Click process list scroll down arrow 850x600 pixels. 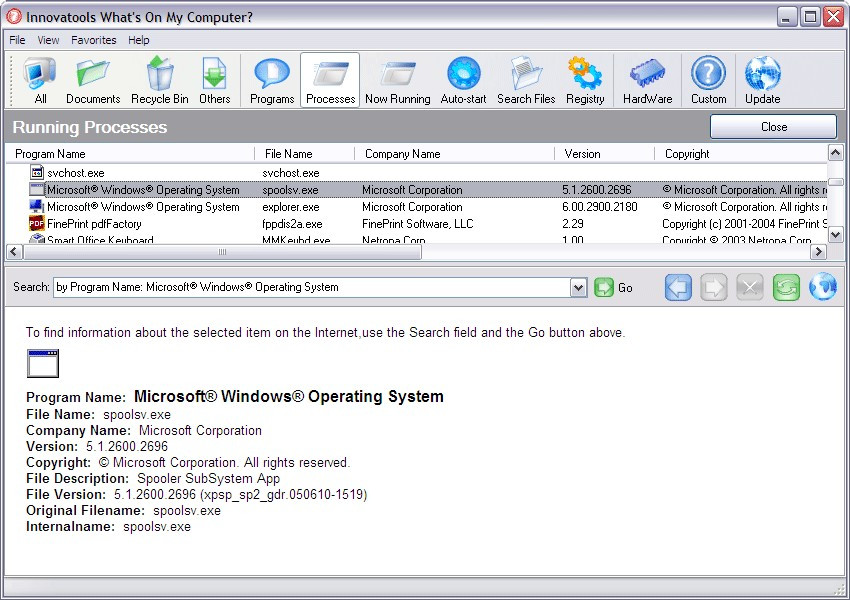coord(835,234)
